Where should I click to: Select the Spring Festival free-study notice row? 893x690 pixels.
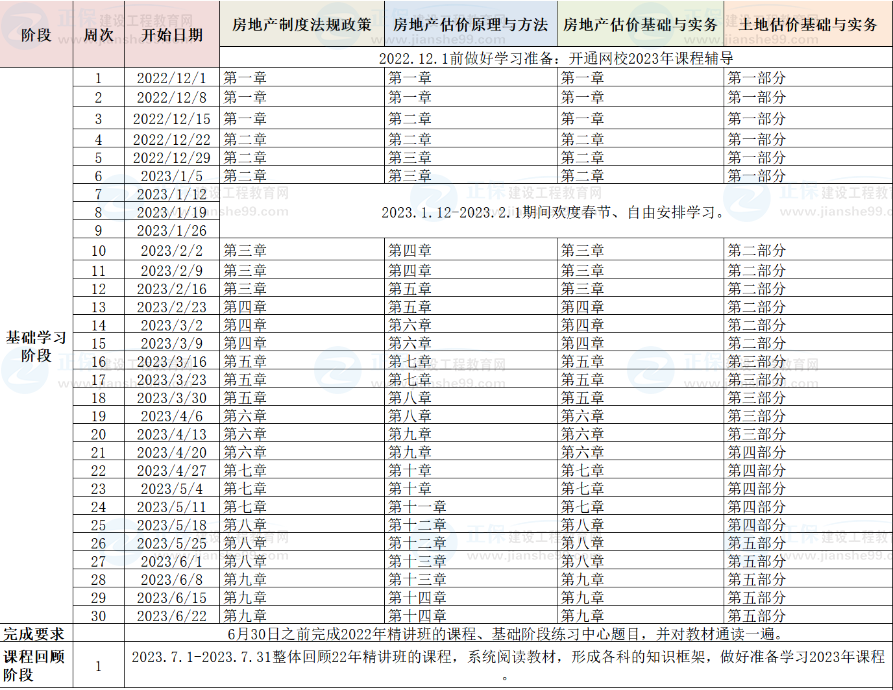point(554,213)
